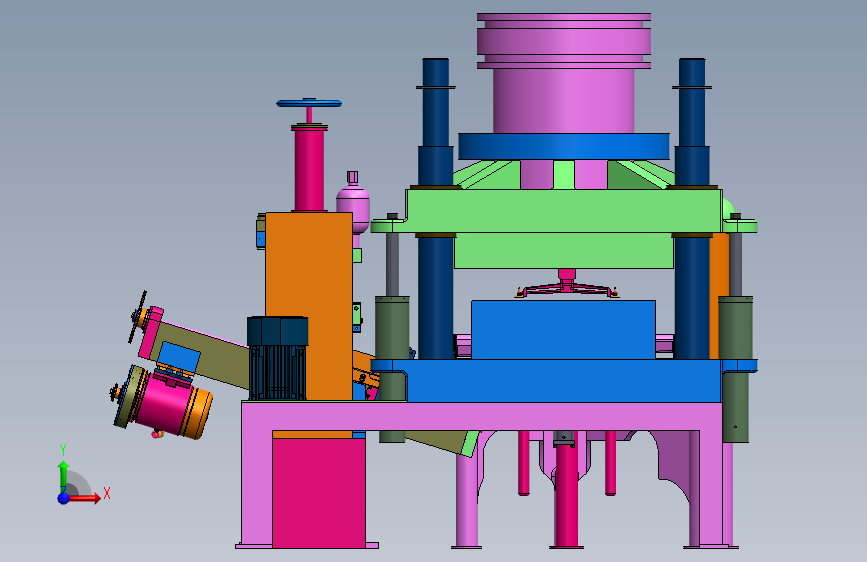Select the left dark blue guide column

tap(436, 210)
